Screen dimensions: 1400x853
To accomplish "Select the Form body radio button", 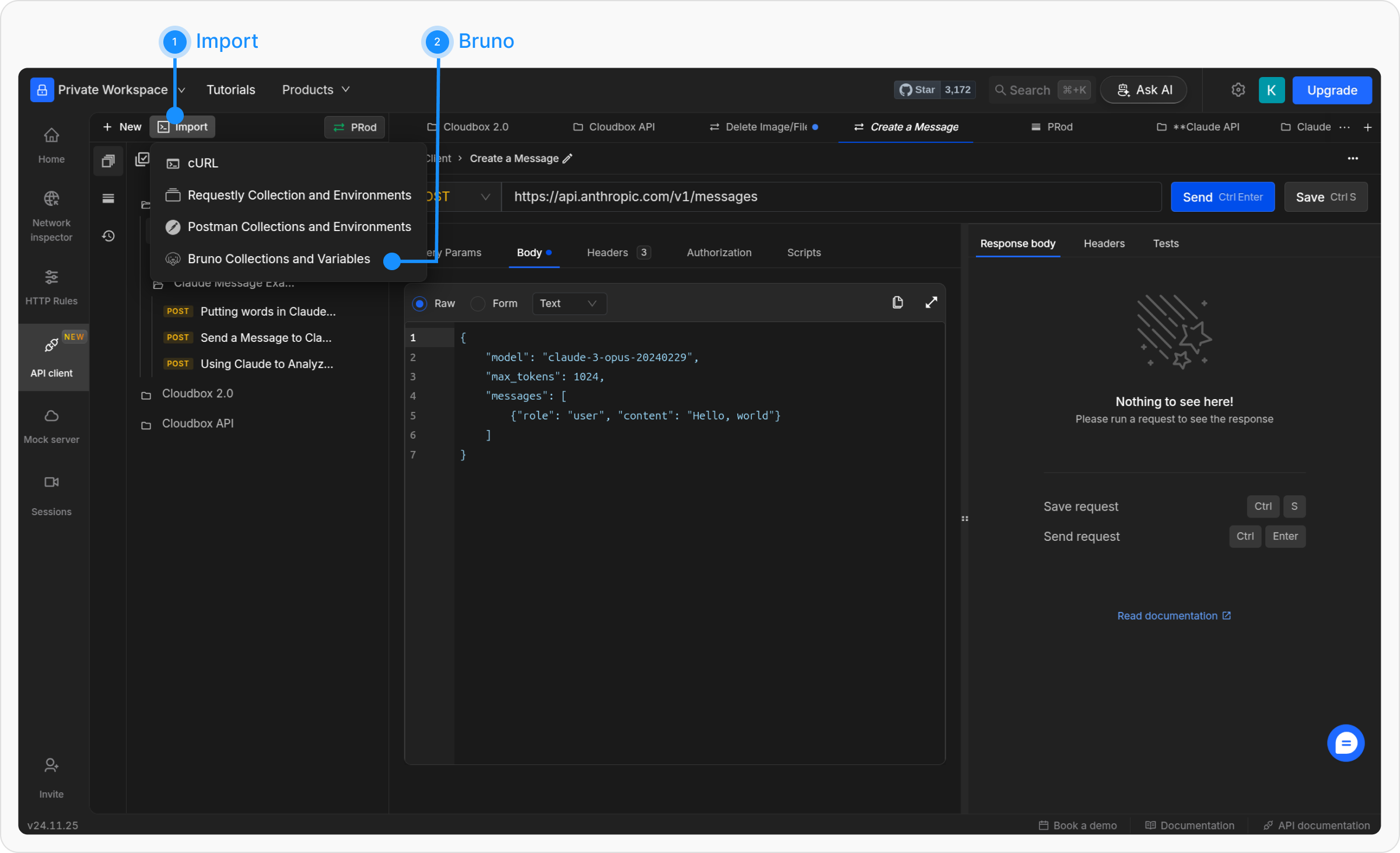I will 478,303.
